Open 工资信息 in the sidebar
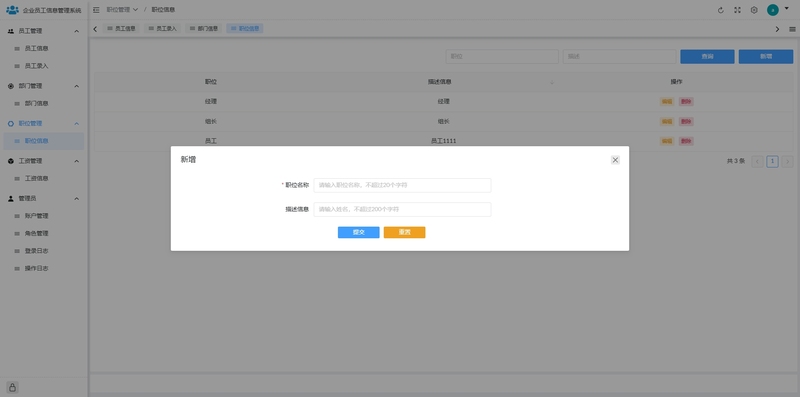 (43, 178)
